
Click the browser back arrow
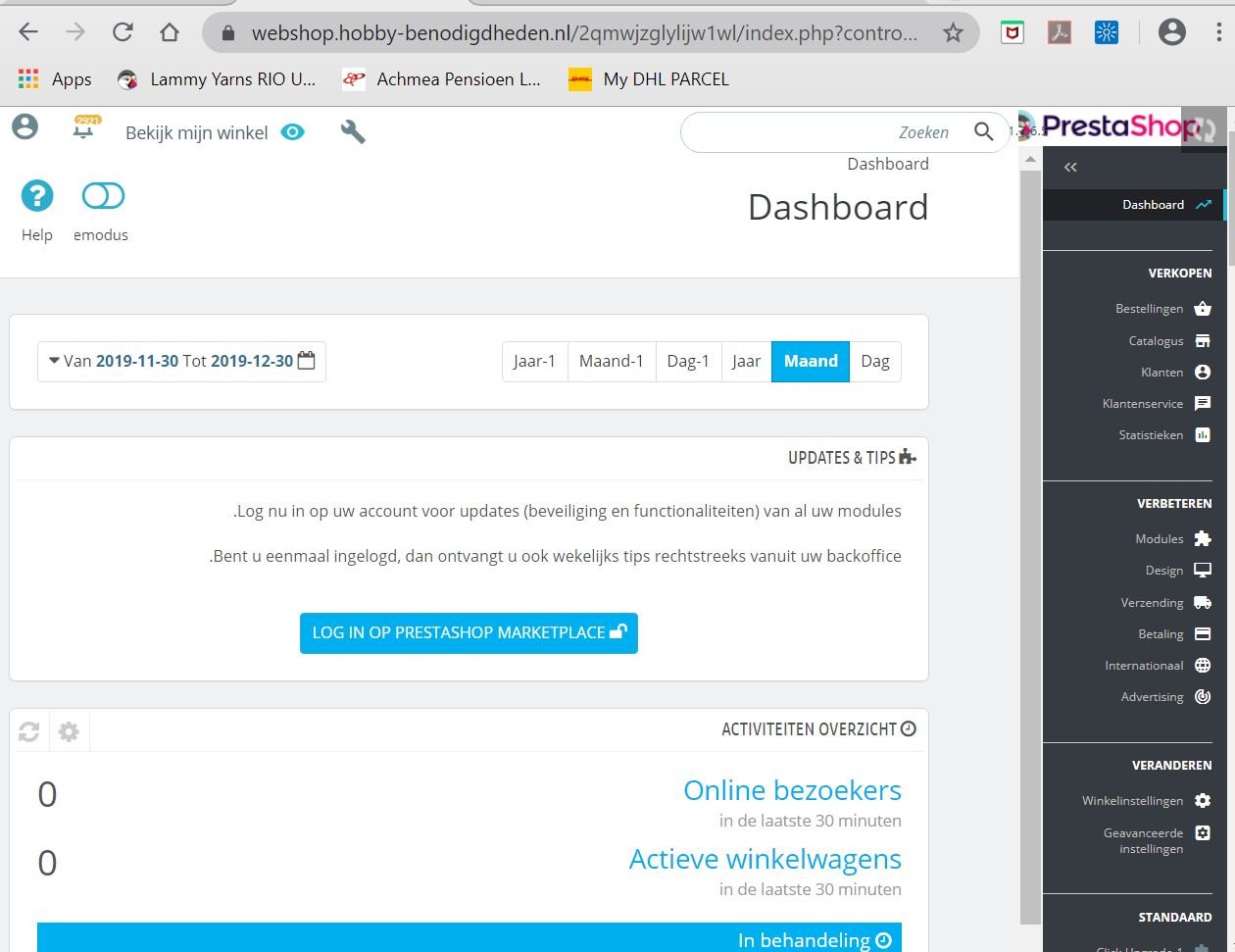[28, 32]
